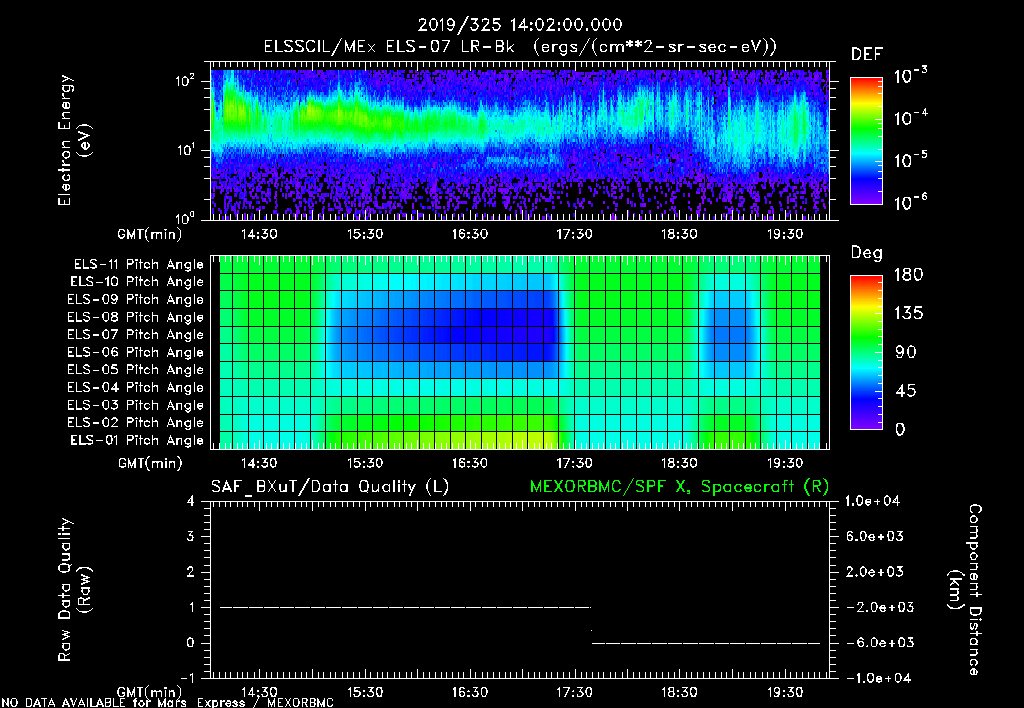Click the Component Distance (km) axis label
The width and height of the screenshot is (1024, 708).
click(x=965, y=590)
